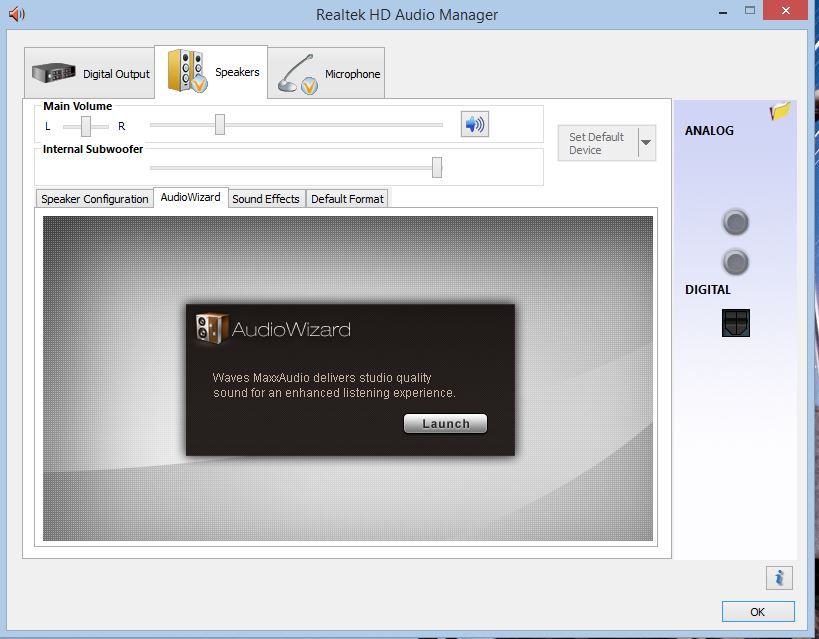Image resolution: width=819 pixels, height=639 pixels.
Task: Click the Internal Subwoofer slider handle
Action: 437,168
